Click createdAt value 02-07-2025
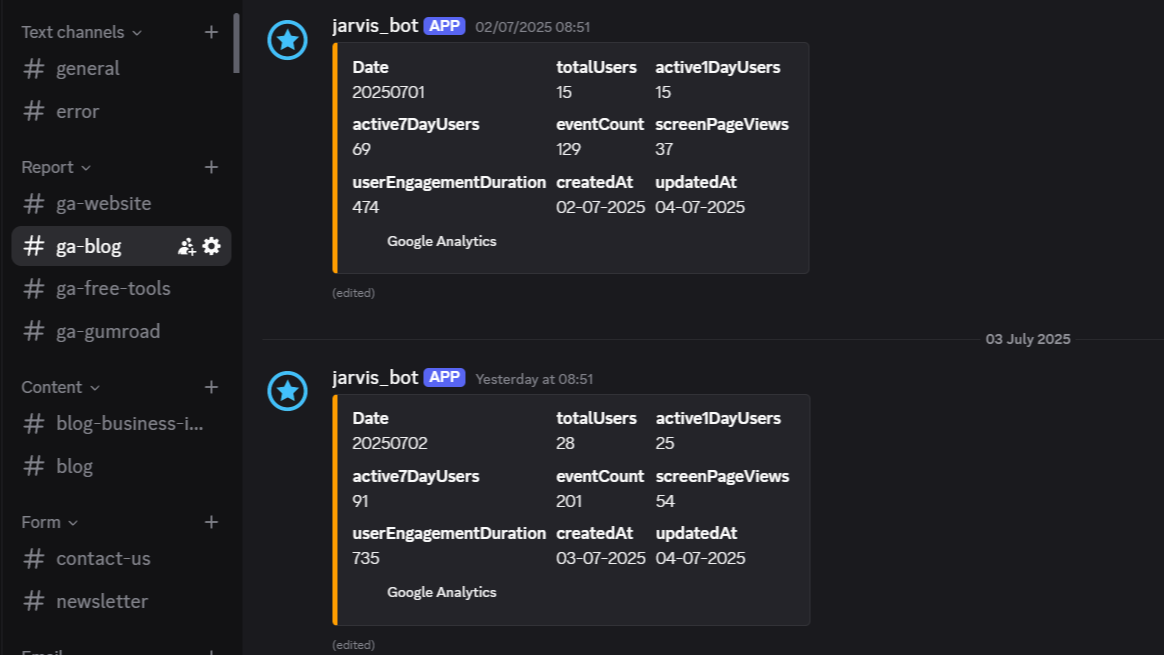 (601, 208)
